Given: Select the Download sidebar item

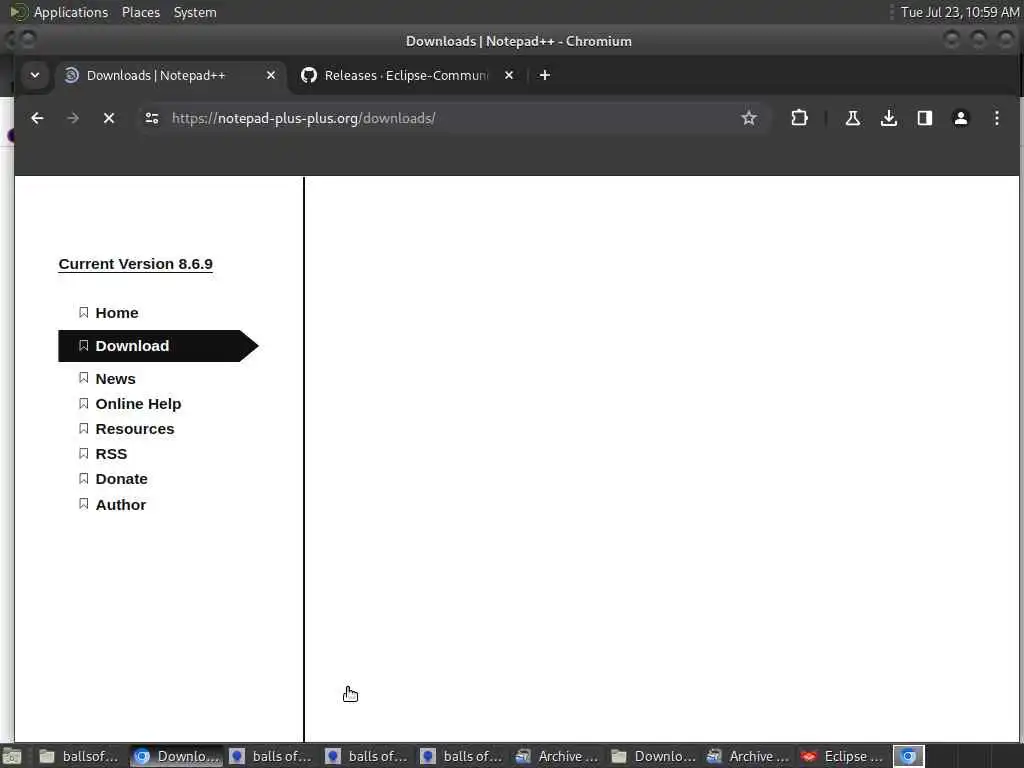Looking at the screenshot, I should (x=158, y=345).
